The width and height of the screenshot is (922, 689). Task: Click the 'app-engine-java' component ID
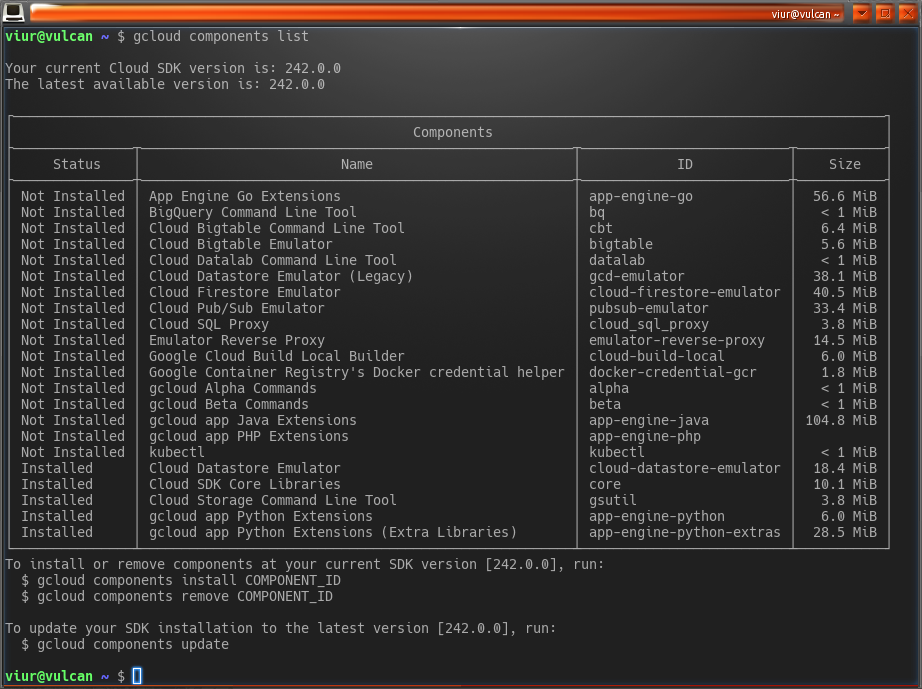pos(649,420)
